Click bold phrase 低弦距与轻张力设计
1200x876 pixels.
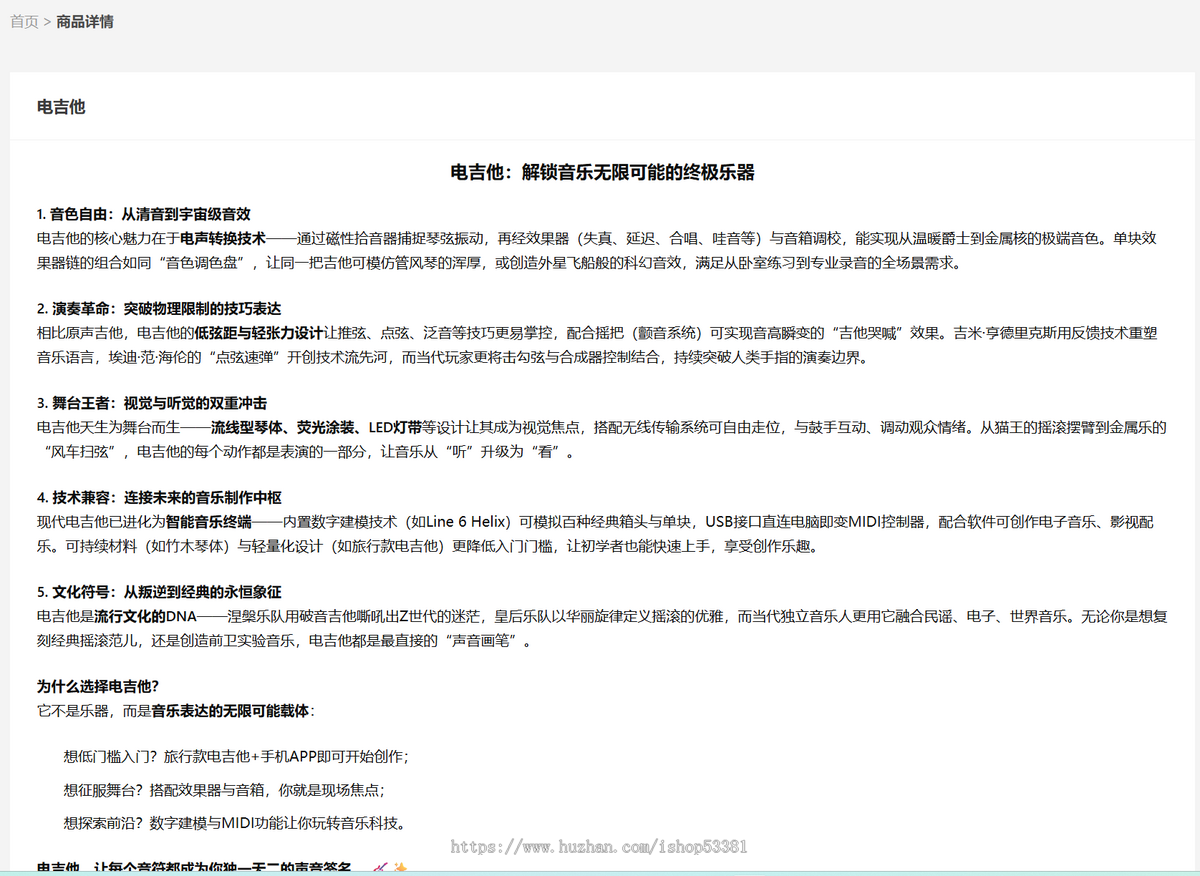coord(259,332)
